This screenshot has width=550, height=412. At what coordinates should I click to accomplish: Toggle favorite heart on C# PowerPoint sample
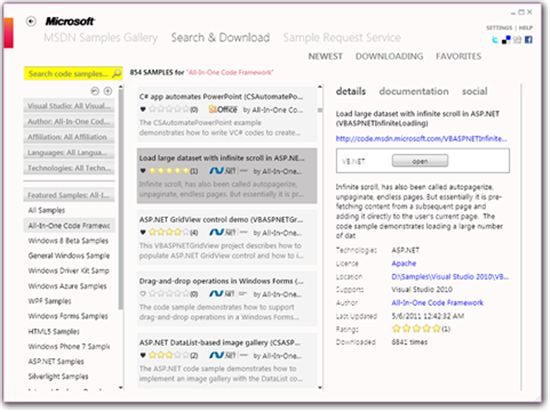pos(143,109)
